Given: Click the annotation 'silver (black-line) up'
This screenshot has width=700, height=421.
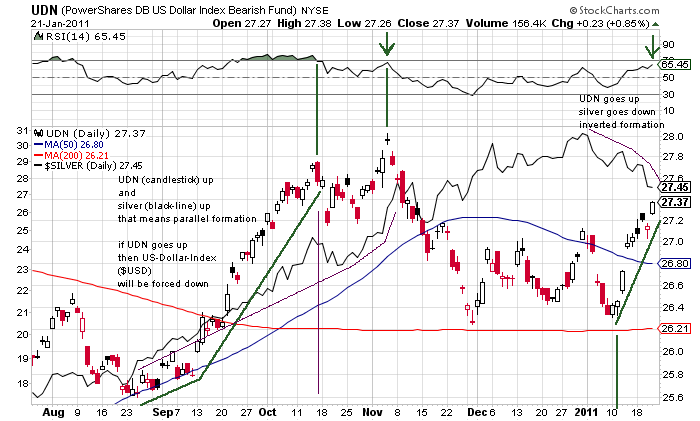Looking at the screenshot, I should (x=164, y=206).
